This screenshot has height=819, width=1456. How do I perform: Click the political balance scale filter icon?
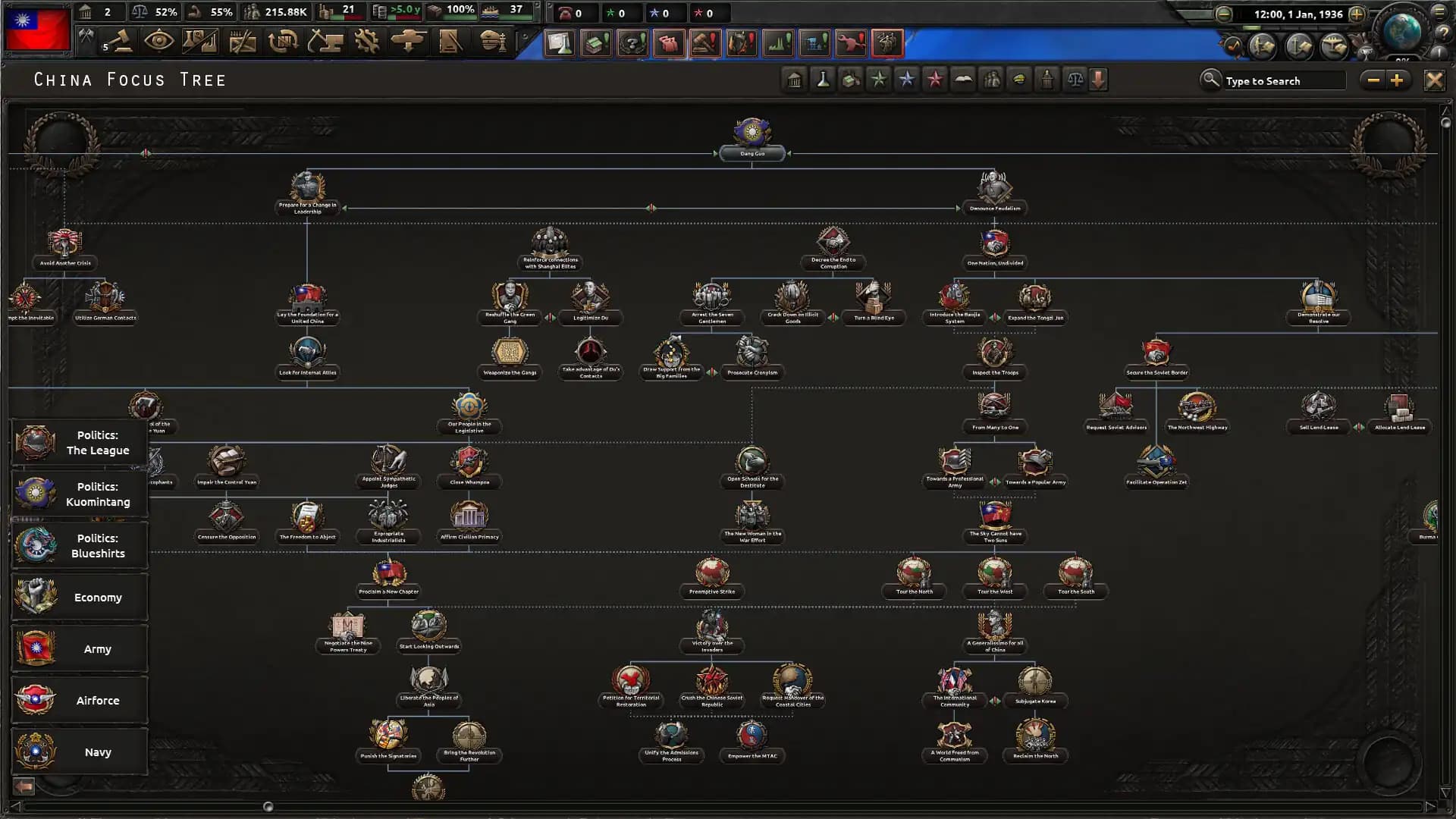[1075, 79]
